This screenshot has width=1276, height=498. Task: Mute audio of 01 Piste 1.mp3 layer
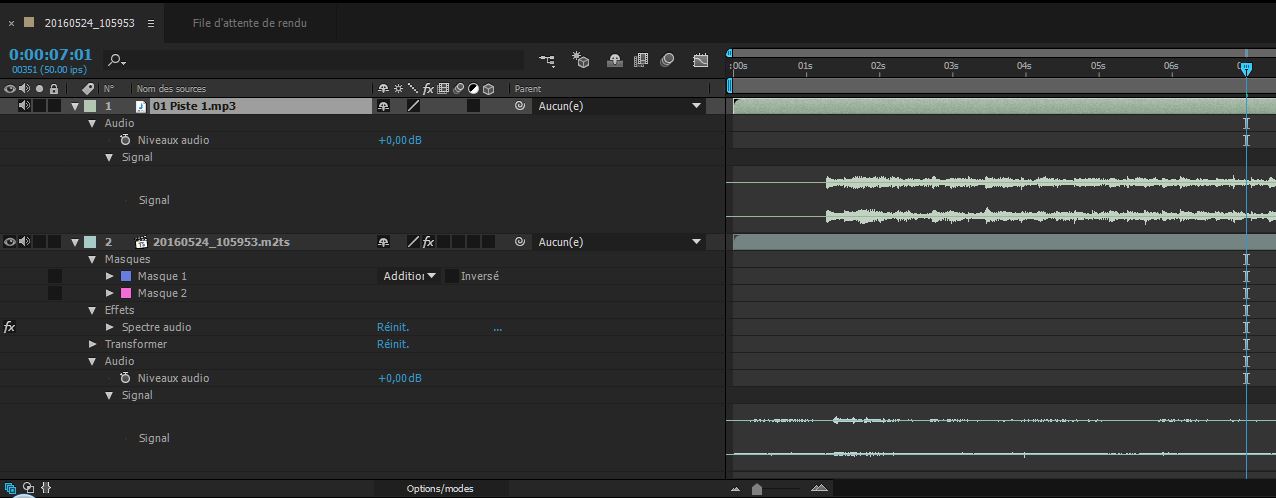click(x=24, y=106)
